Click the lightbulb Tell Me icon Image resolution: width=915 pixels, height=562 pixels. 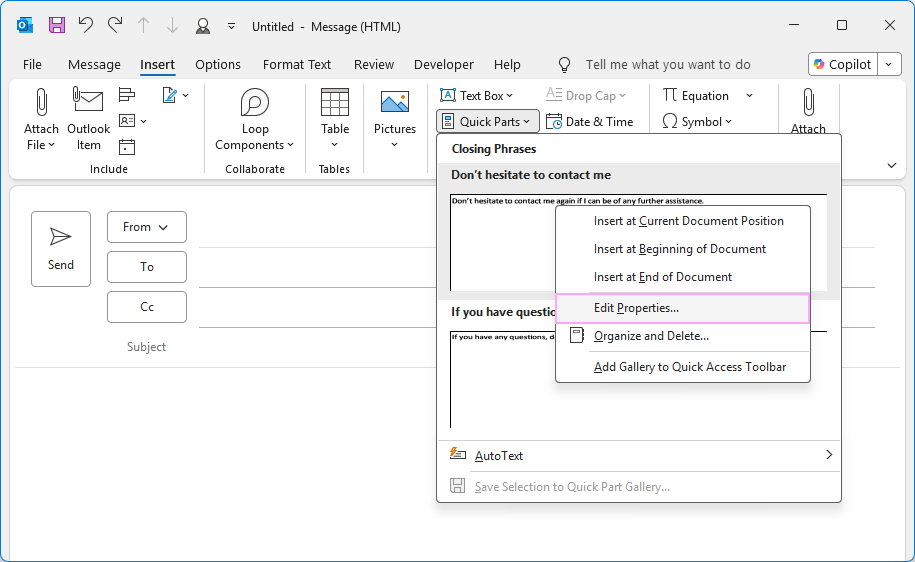click(564, 65)
